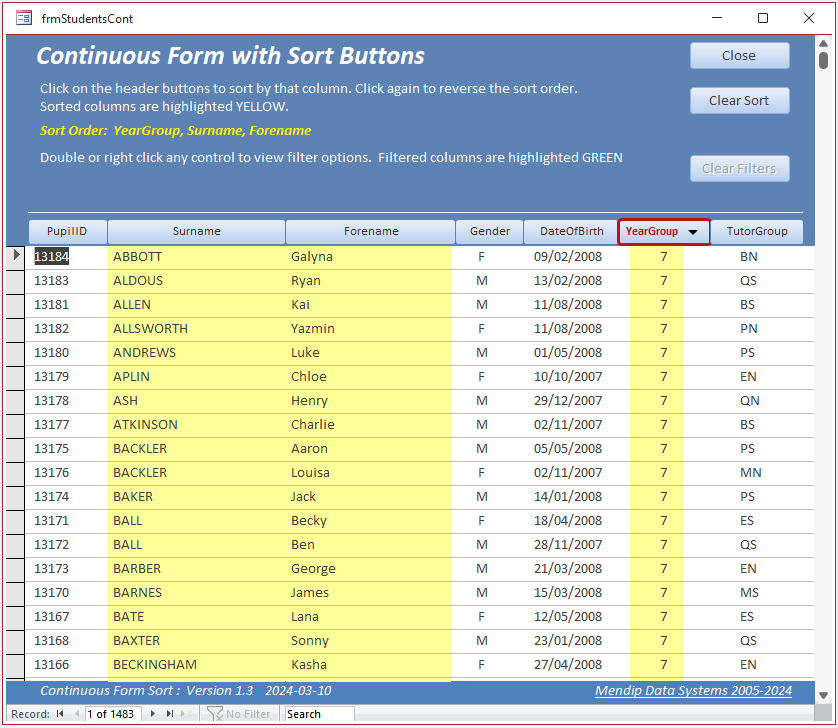Click the surname cell APLIN

(196, 377)
